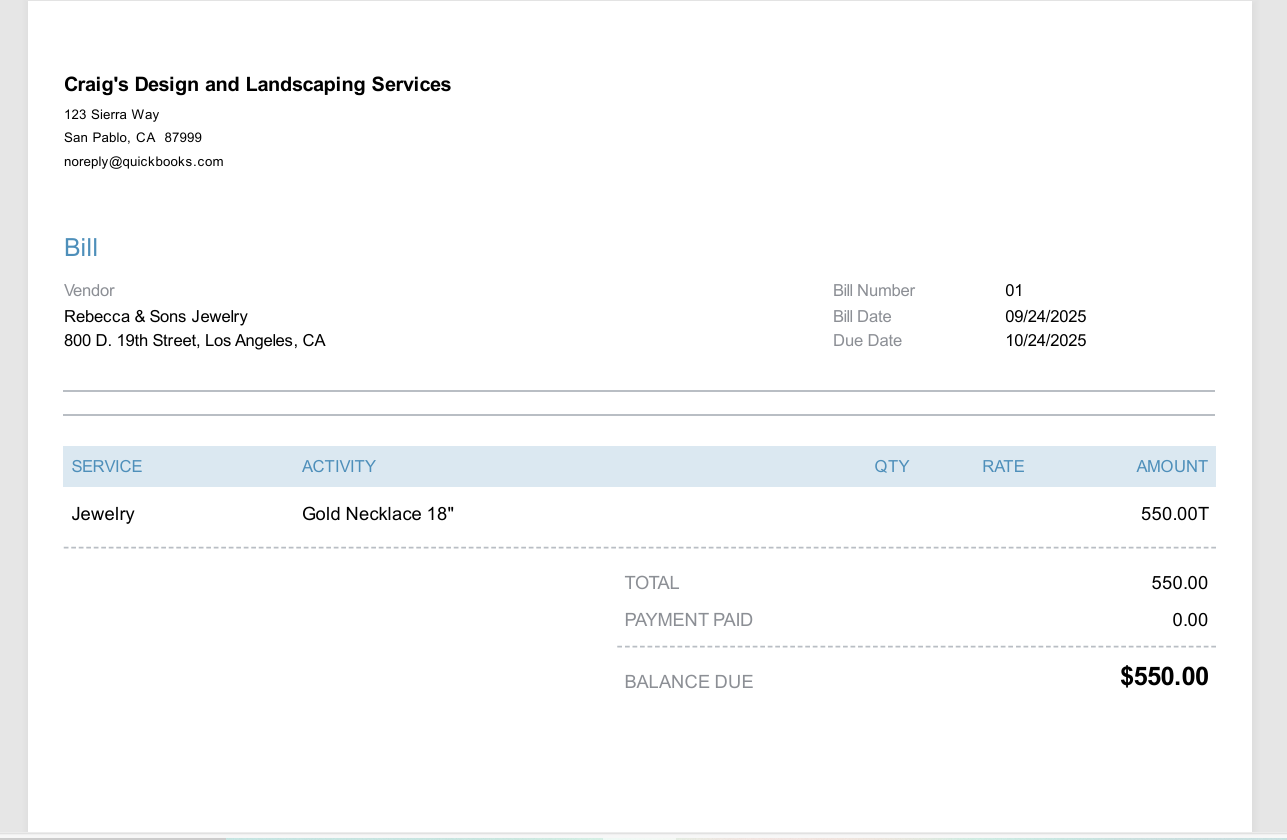Click the line item amount 550.00T

[x=1174, y=515]
